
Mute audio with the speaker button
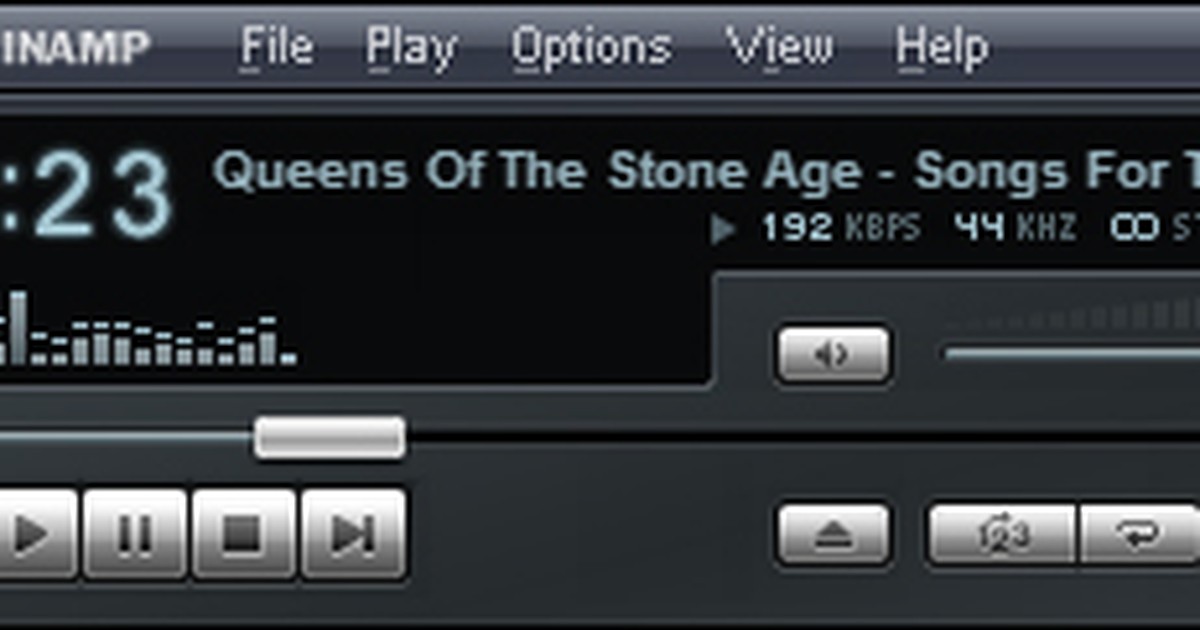click(833, 354)
